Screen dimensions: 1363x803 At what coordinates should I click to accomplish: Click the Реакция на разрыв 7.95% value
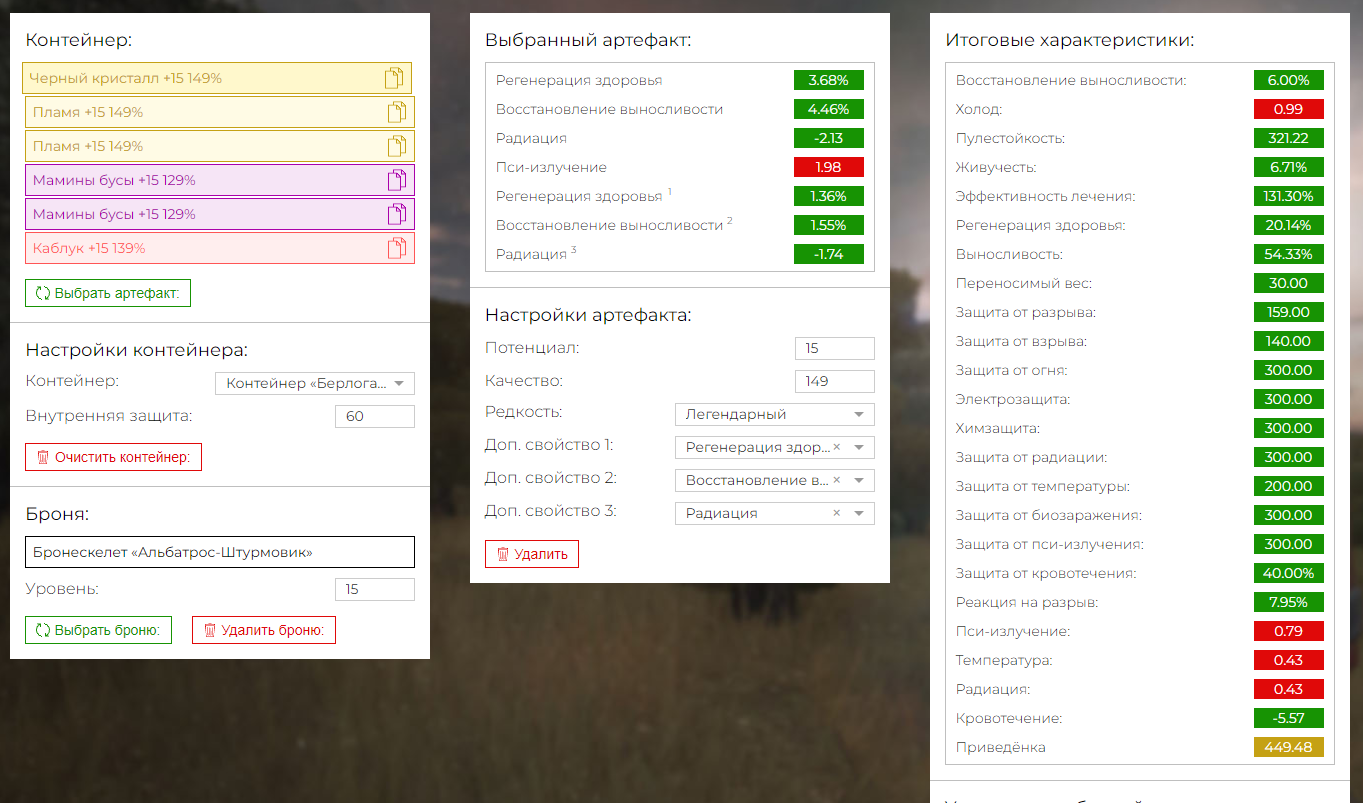click(x=1289, y=602)
